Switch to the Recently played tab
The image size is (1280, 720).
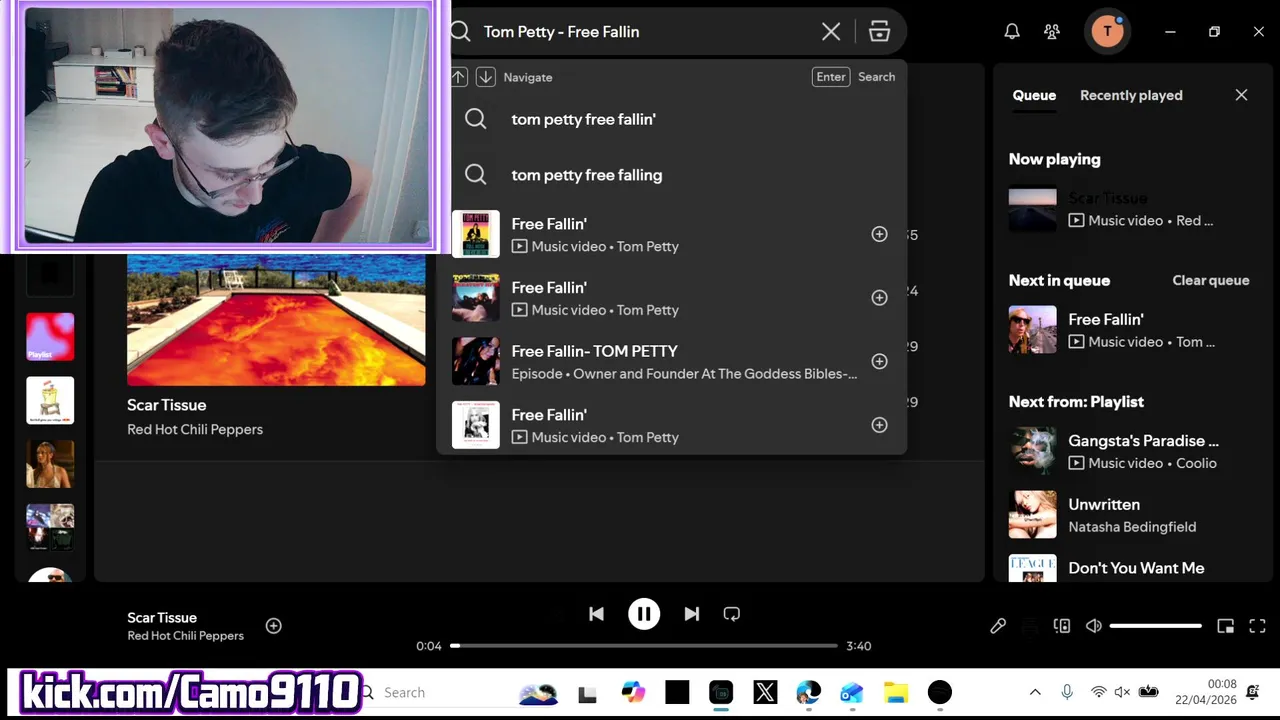click(x=1131, y=95)
